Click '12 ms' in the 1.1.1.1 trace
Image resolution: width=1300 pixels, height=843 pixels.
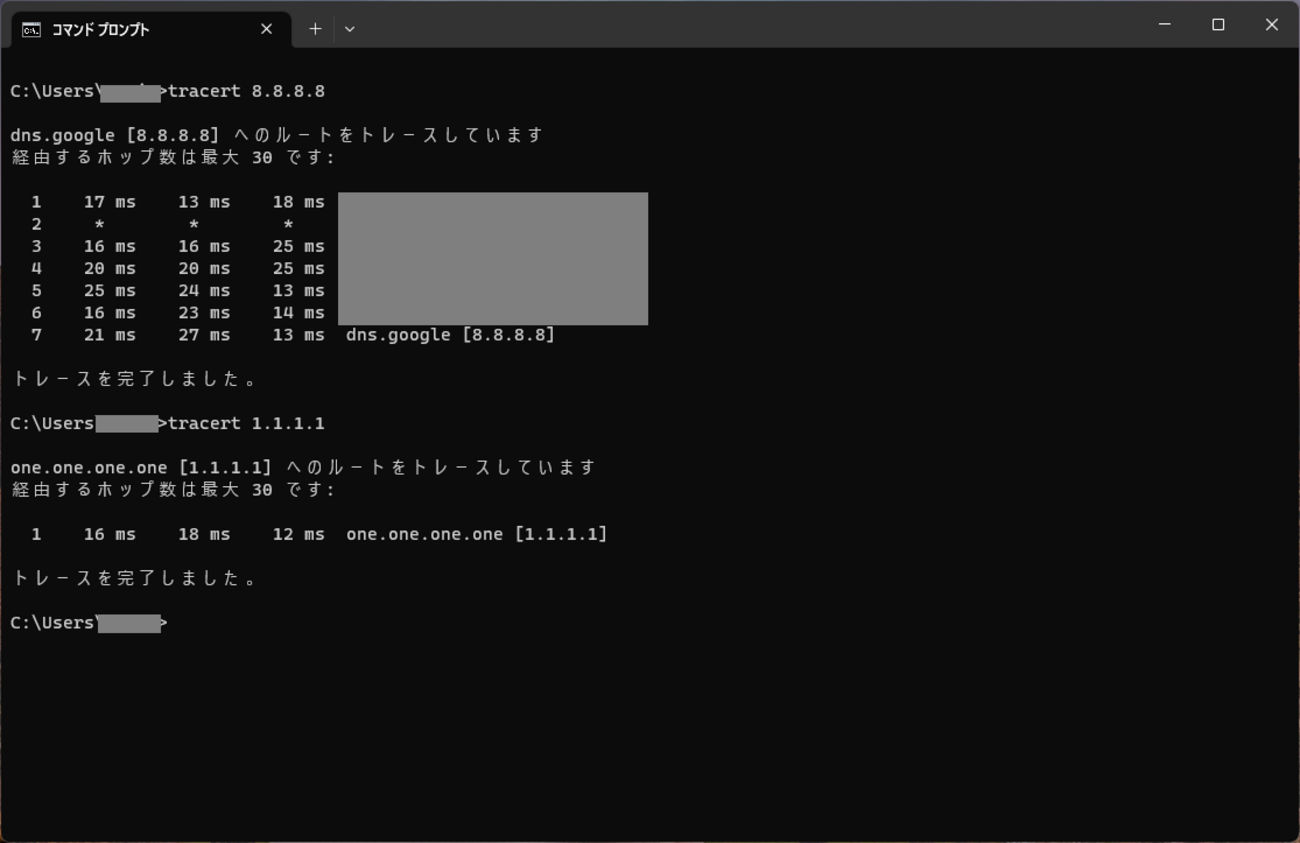pos(298,534)
